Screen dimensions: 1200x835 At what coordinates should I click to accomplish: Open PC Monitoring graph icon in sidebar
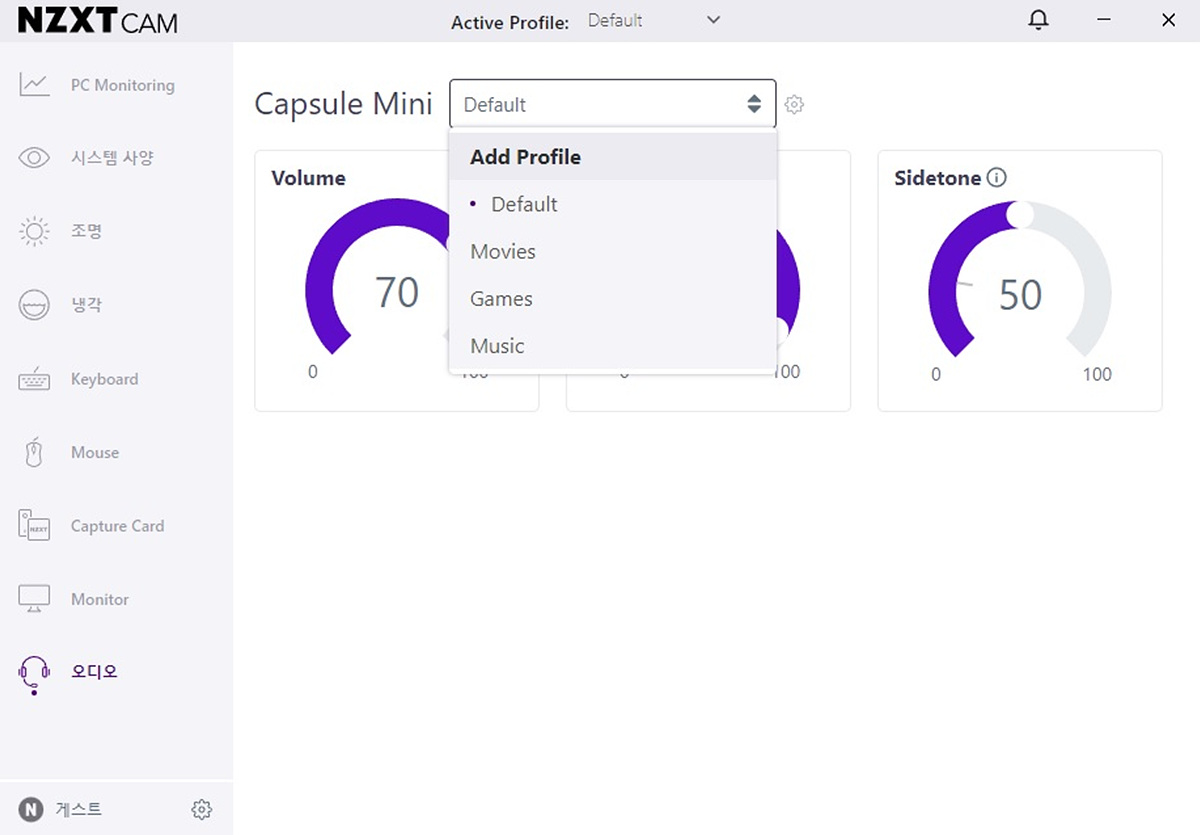click(34, 85)
